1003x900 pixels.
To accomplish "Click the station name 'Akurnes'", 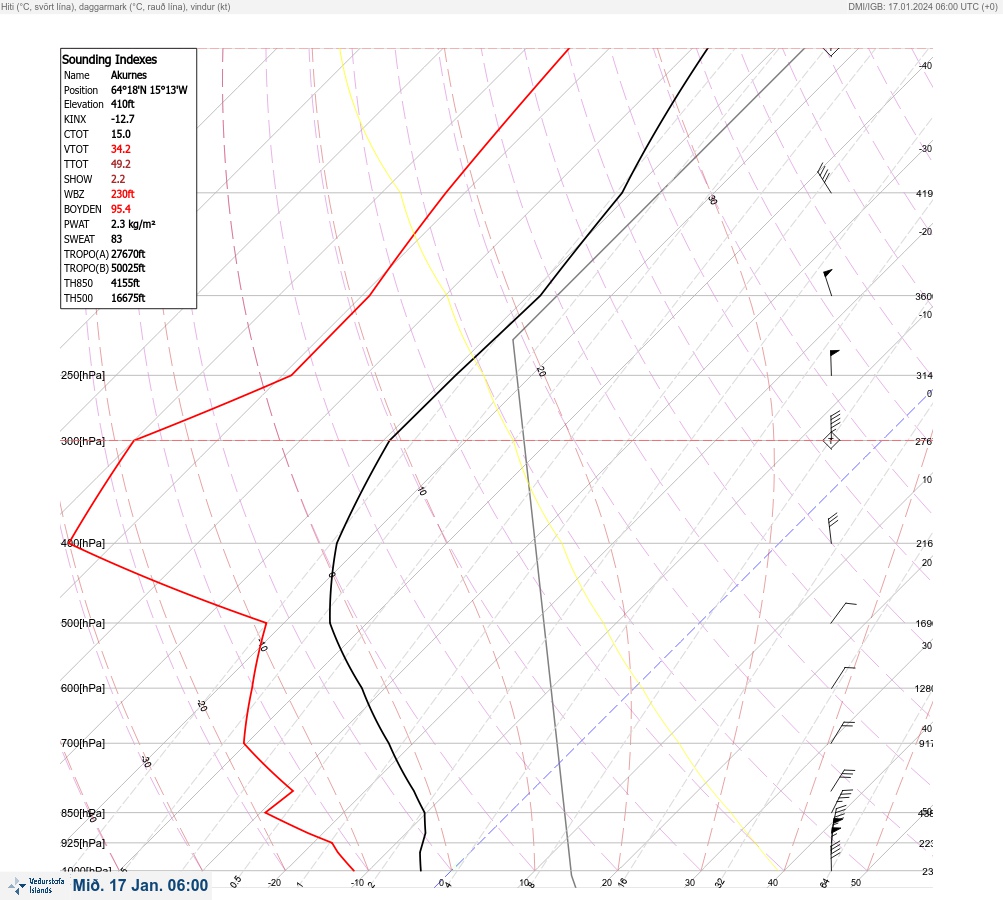I will point(129,75).
